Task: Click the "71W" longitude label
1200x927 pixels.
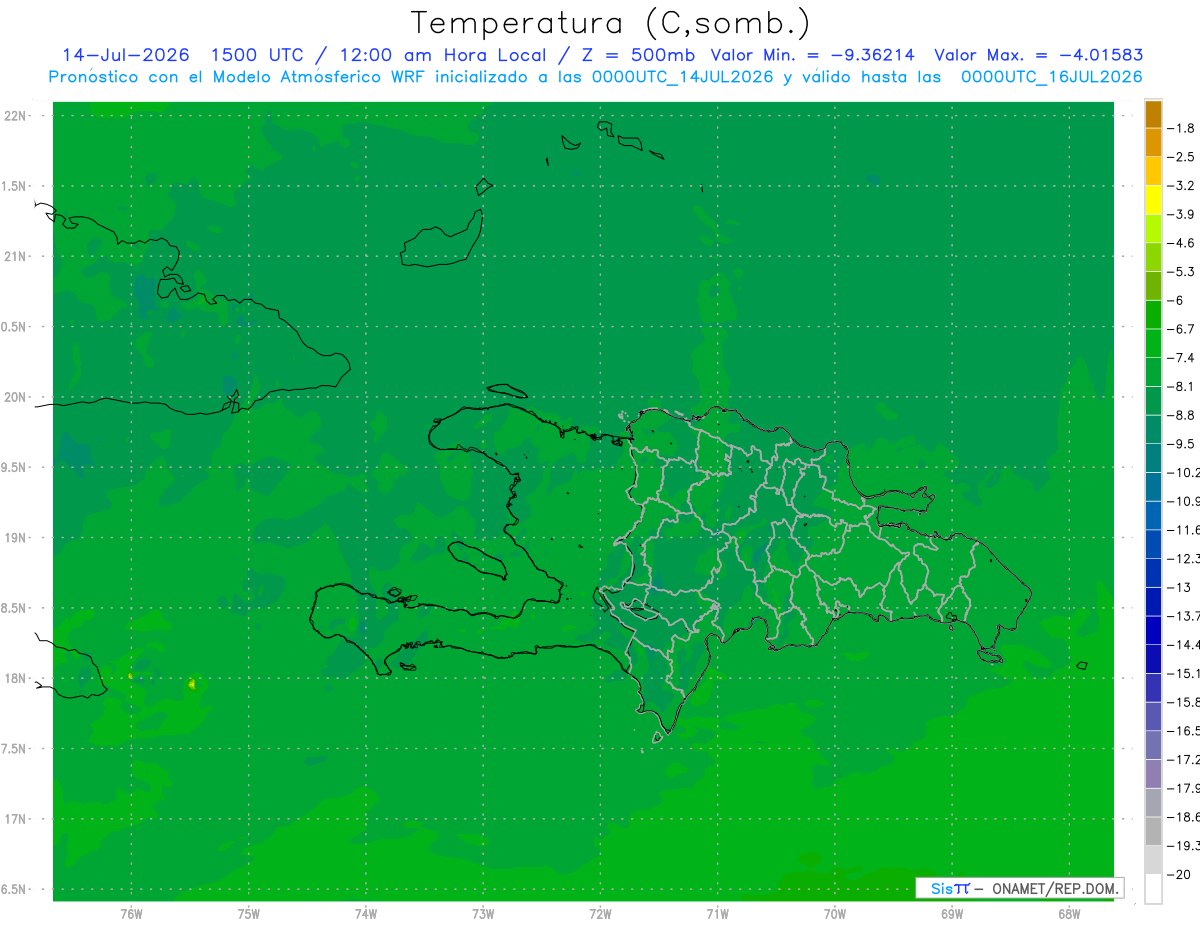Action: click(x=717, y=914)
